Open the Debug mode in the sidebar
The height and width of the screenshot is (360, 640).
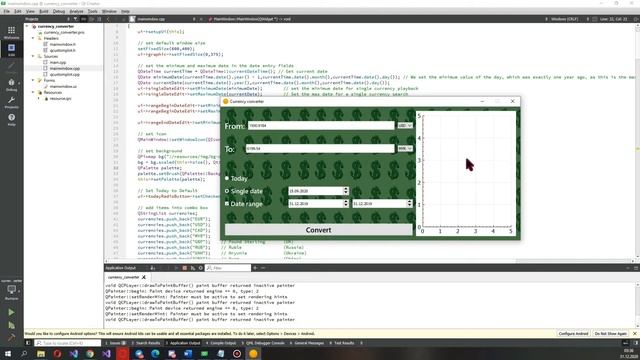pos(11,84)
